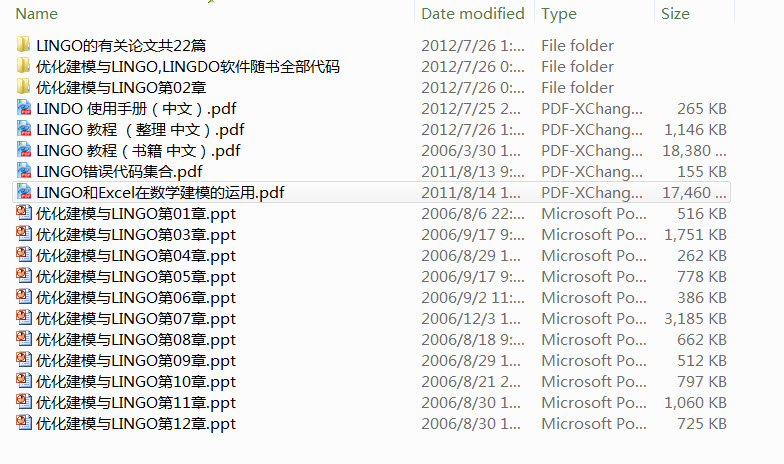
Task: Select file 优化建模与LINGO第10章.ppt
Action: (x=136, y=381)
